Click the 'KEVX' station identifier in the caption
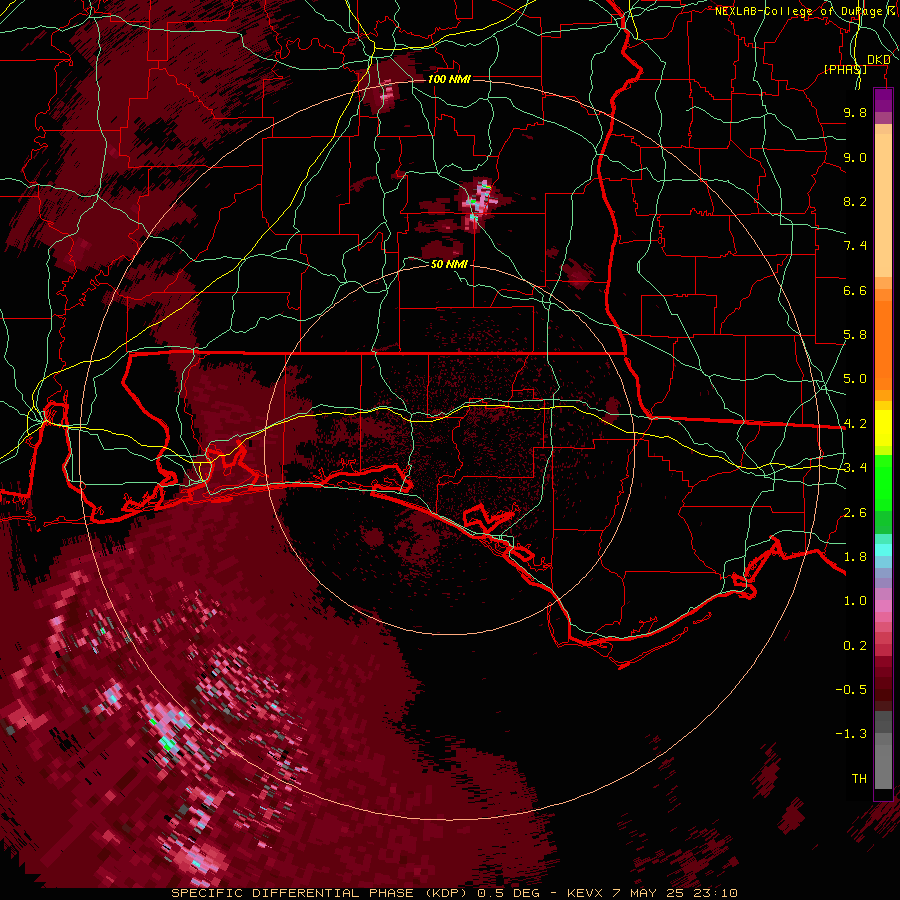The width and height of the screenshot is (900, 900). [x=585, y=893]
